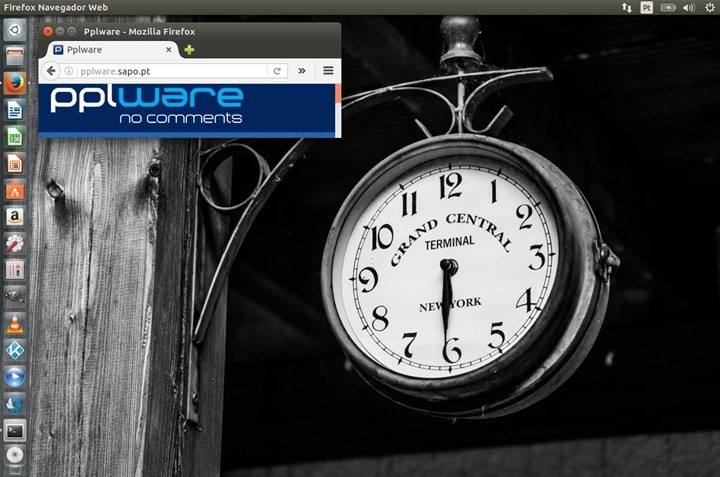Open the Pt keyboard layout indicator
Screen dimensions: 720x477
(647, 7)
